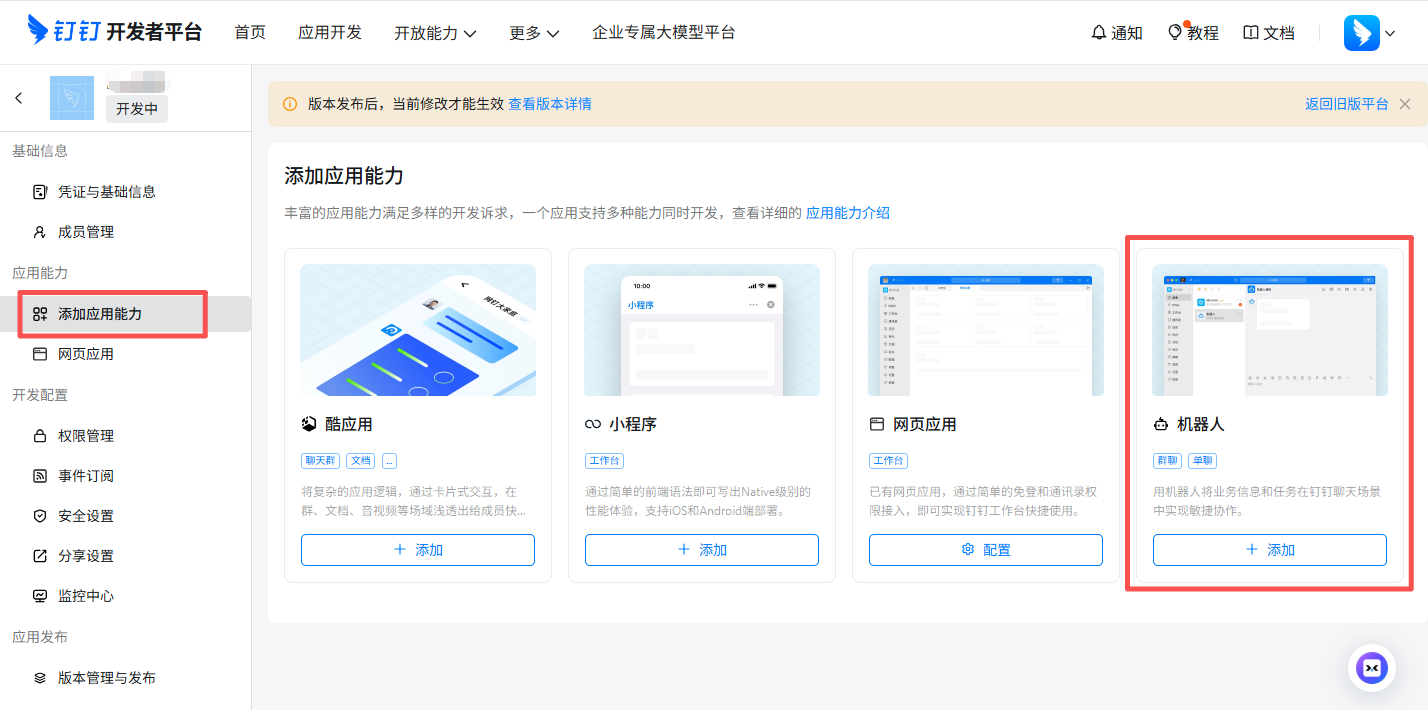
Task: Click the 小程序 preview thumbnail
Action: point(701,330)
